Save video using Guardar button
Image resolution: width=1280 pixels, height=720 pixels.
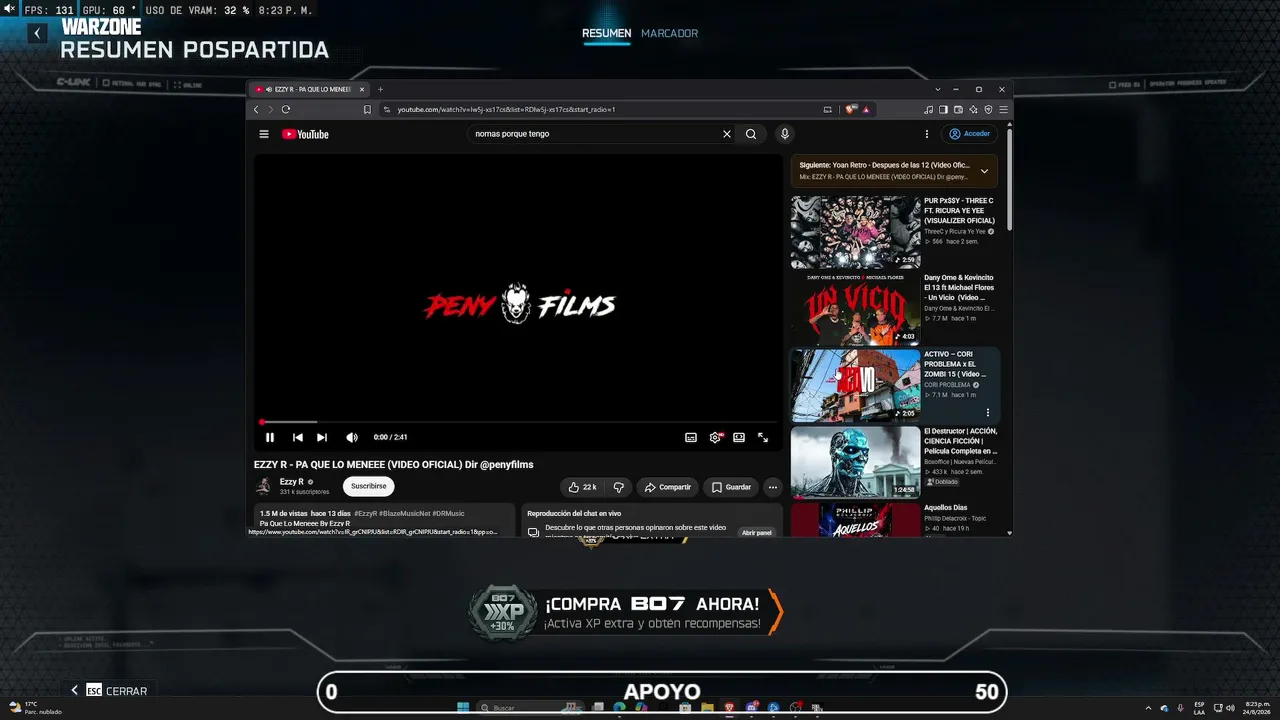click(731, 487)
